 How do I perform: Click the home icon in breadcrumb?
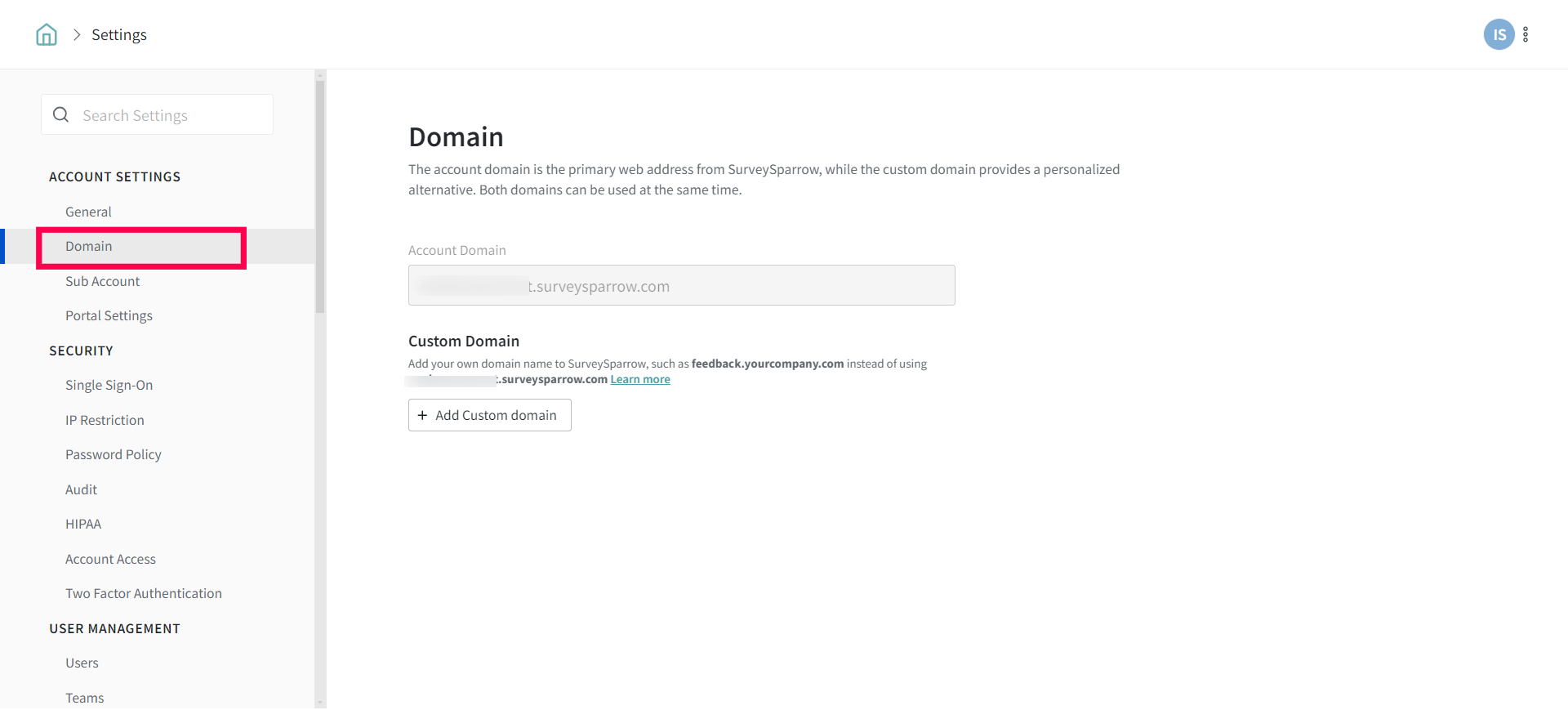(47, 34)
